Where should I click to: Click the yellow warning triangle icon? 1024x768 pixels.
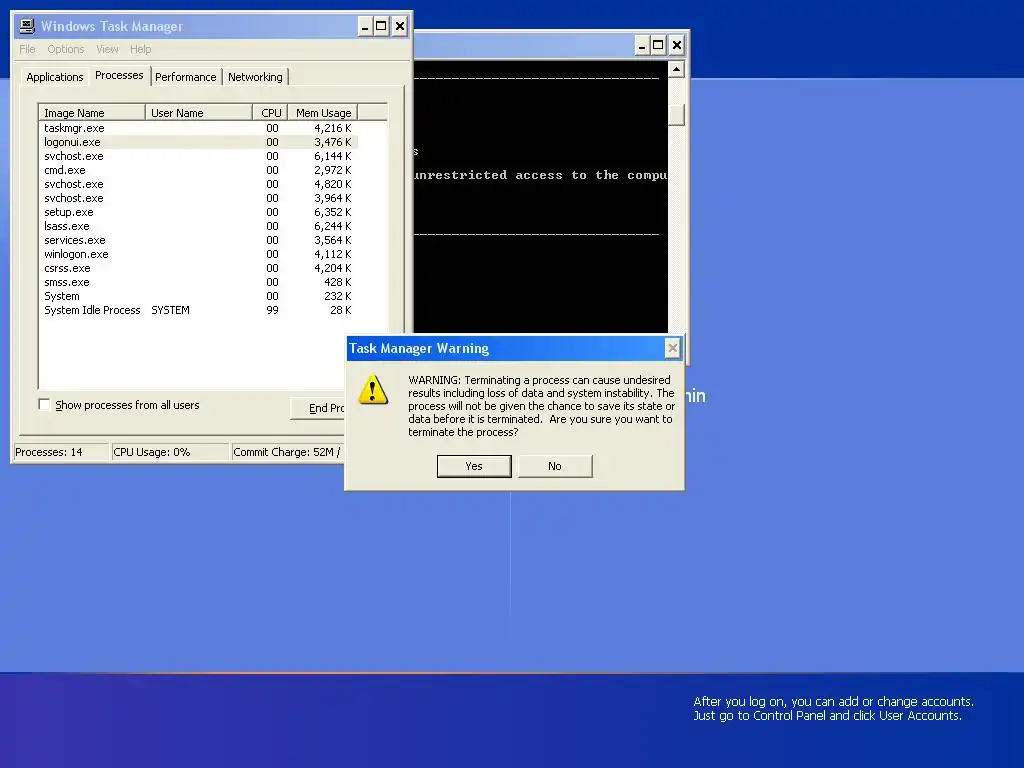(x=373, y=390)
